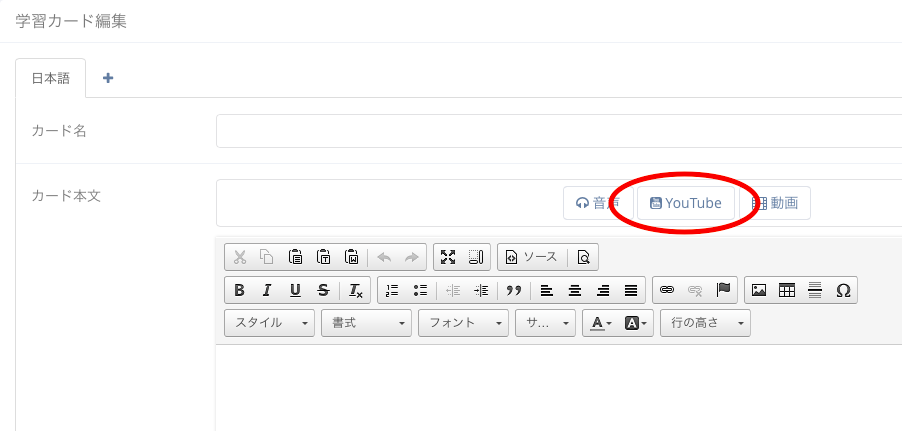Toggle Strikethrough formatting
Viewport: 902px width, 431px height.
point(323,291)
